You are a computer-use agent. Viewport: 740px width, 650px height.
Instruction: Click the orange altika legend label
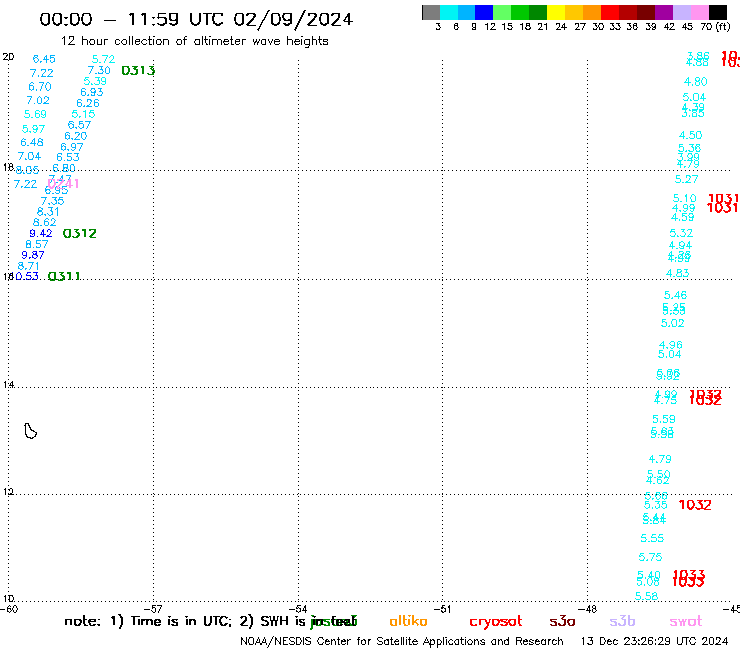(x=408, y=621)
